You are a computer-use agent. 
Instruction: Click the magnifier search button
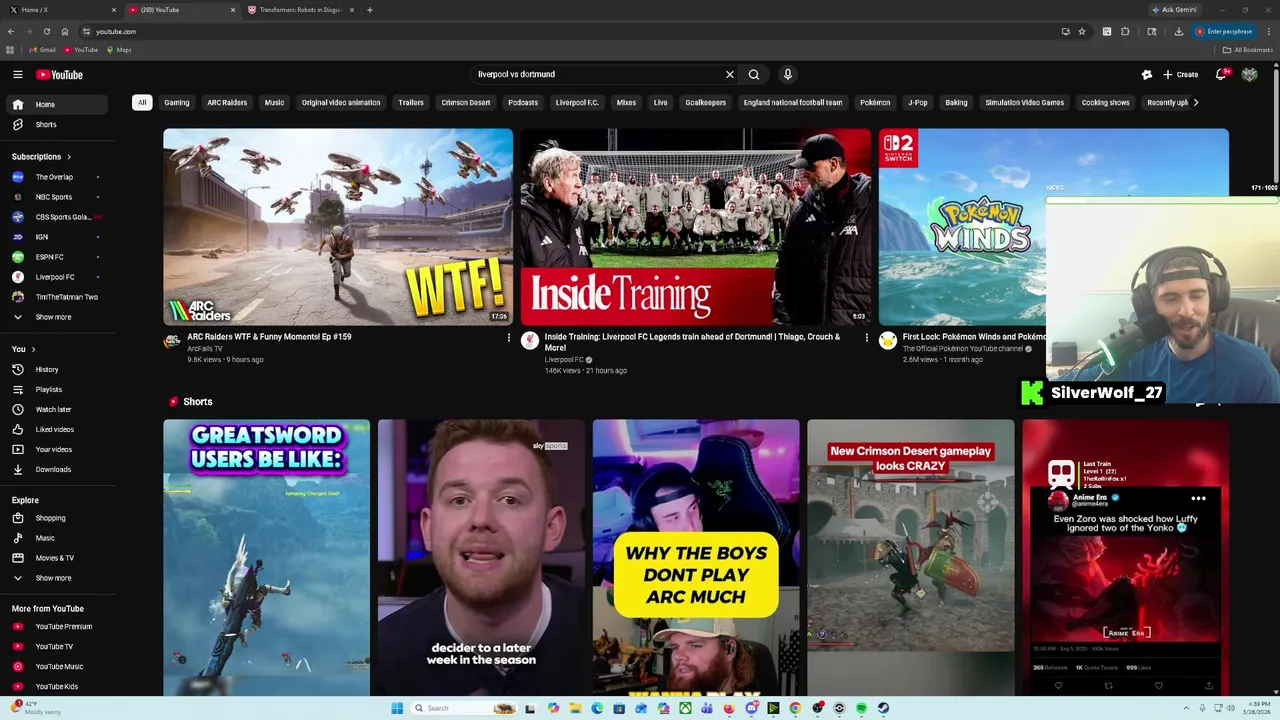[754, 74]
